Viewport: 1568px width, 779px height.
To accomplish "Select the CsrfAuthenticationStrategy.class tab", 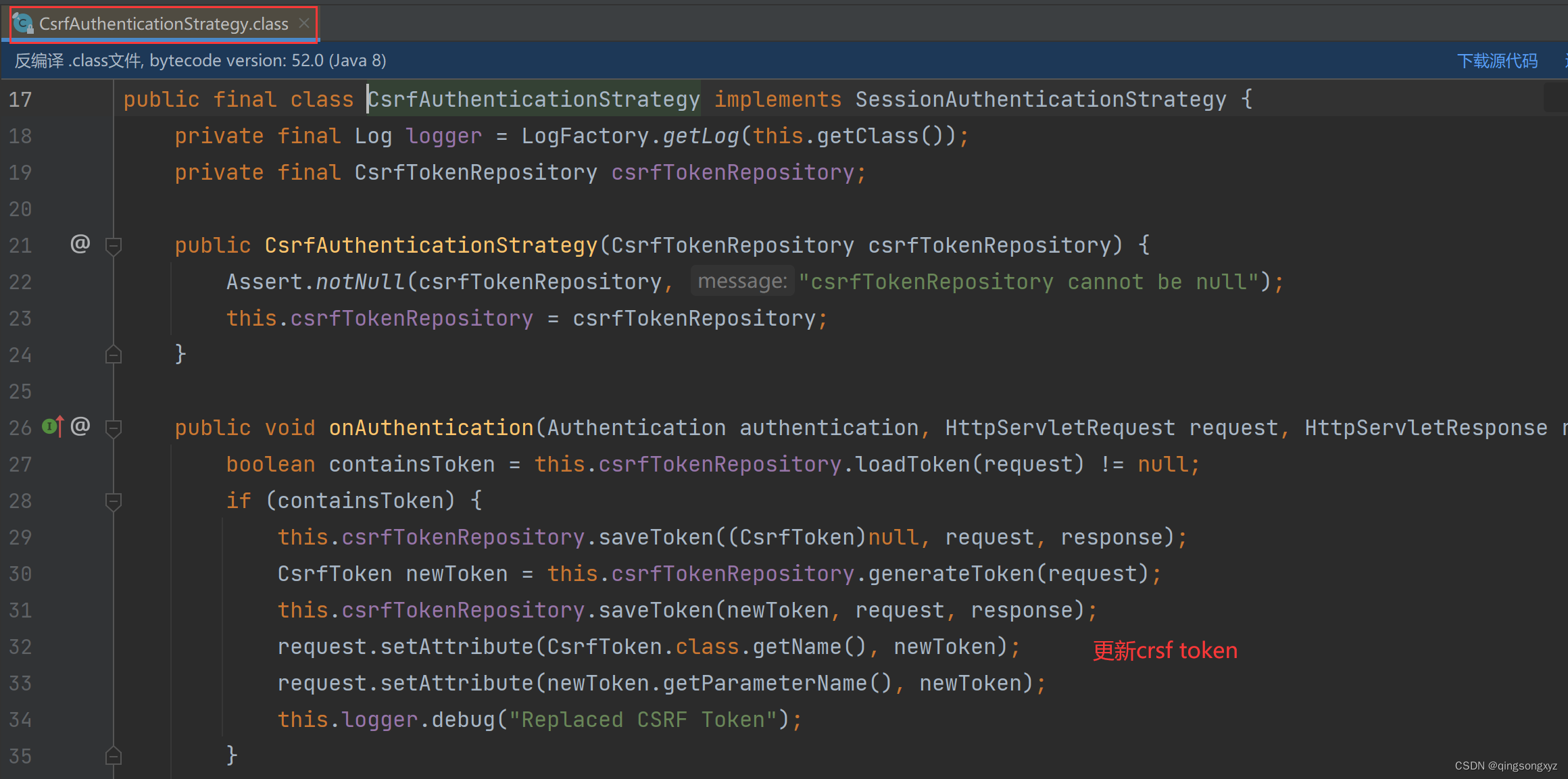I will coord(164,24).
